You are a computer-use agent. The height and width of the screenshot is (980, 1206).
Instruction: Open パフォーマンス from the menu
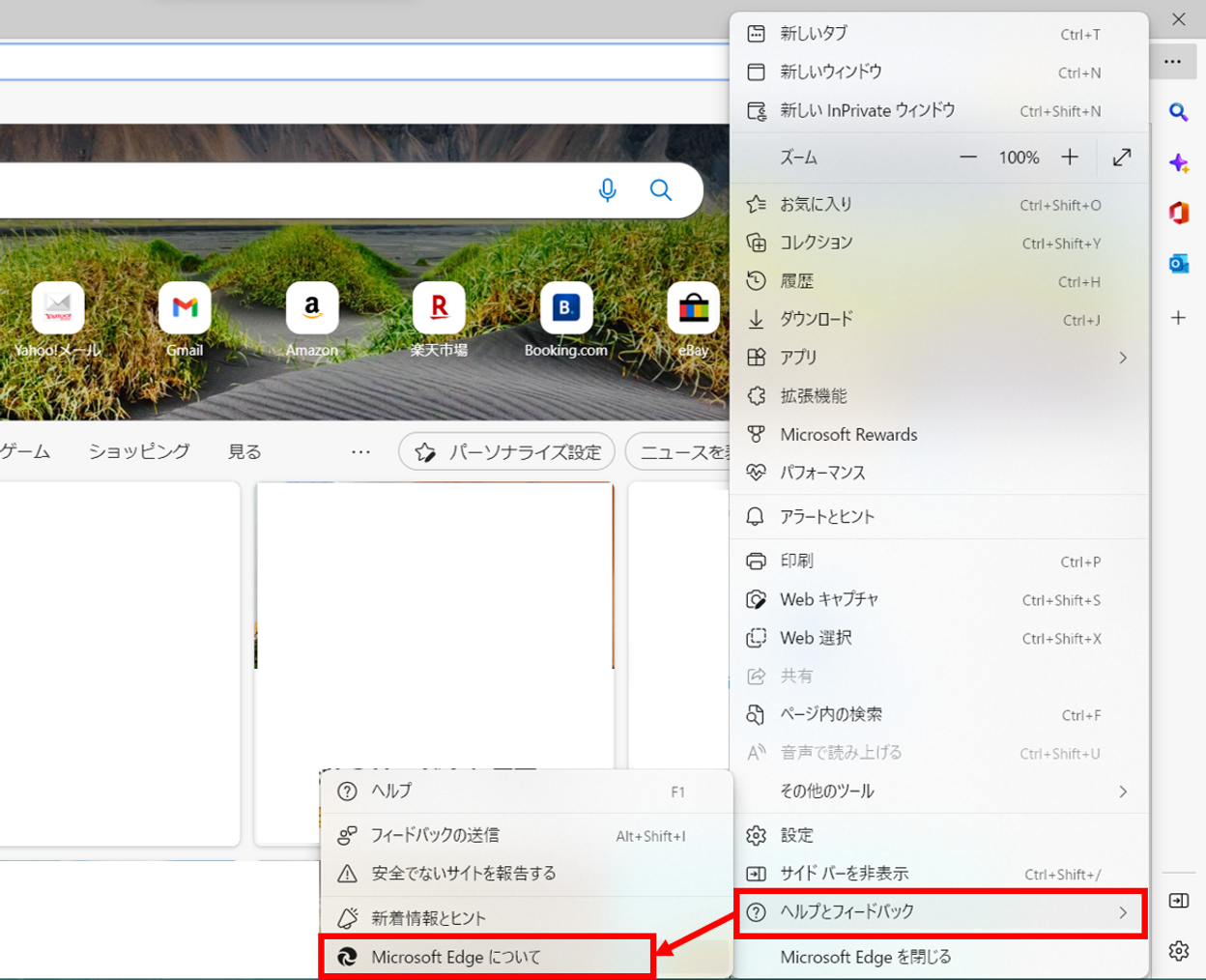pos(939,473)
